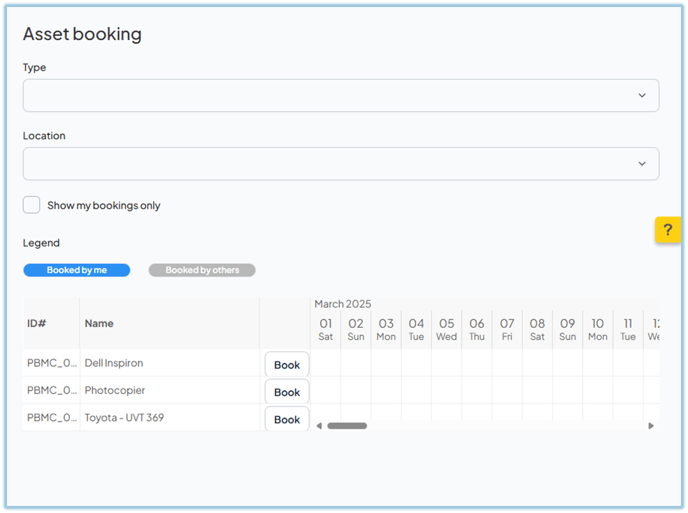Screen dimensions: 688x513
Task: Book the Photocopier asset
Action: [x=287, y=392]
